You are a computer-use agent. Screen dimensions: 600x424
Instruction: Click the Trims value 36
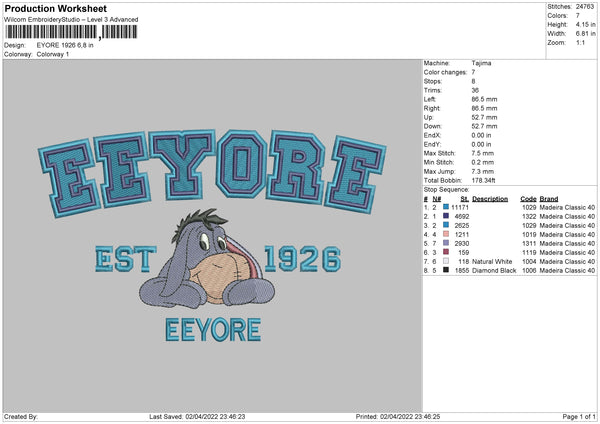pos(475,90)
